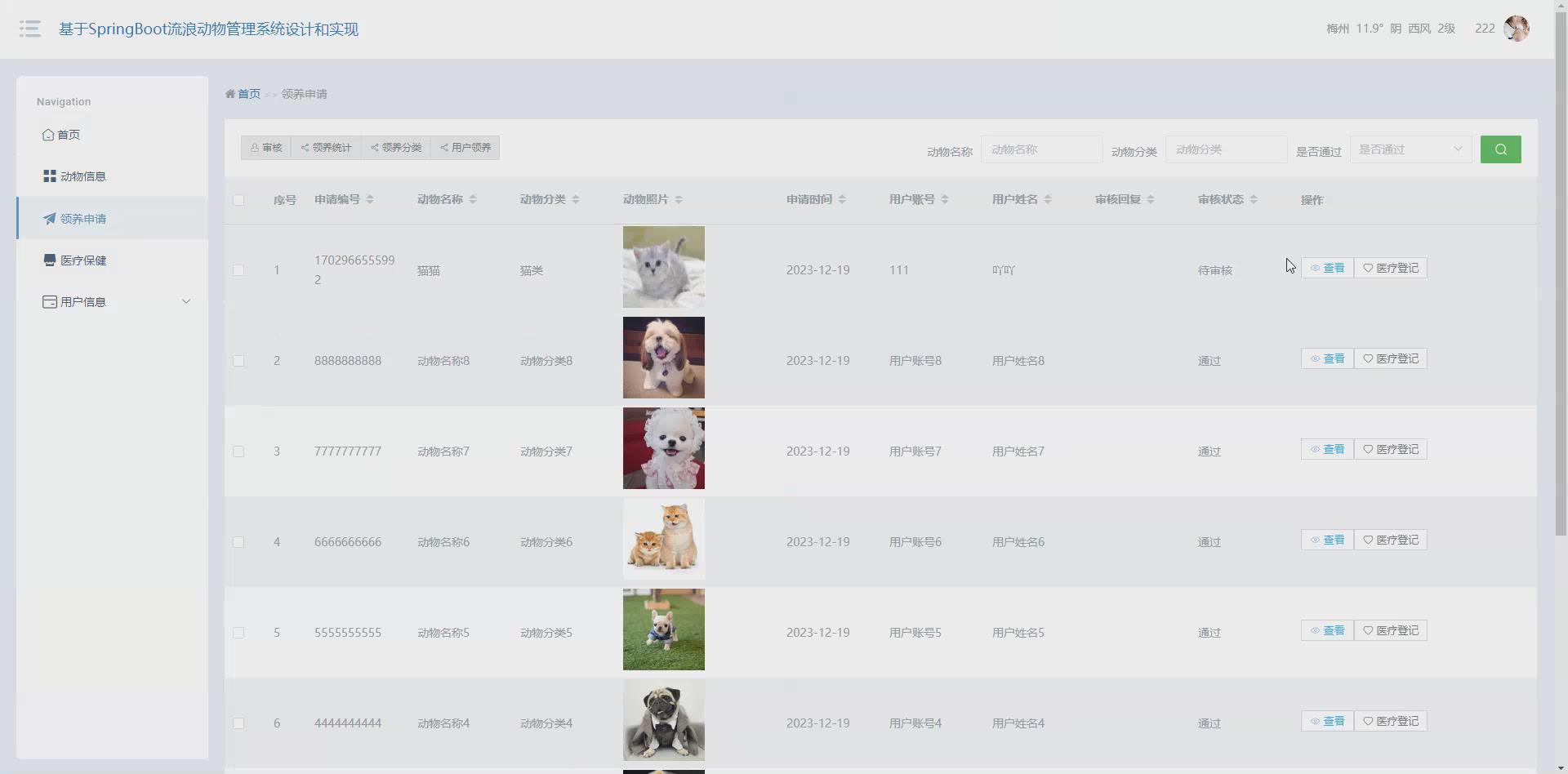Click the 审核 toolbar button
This screenshot has height=774, width=1568.
pos(265,148)
